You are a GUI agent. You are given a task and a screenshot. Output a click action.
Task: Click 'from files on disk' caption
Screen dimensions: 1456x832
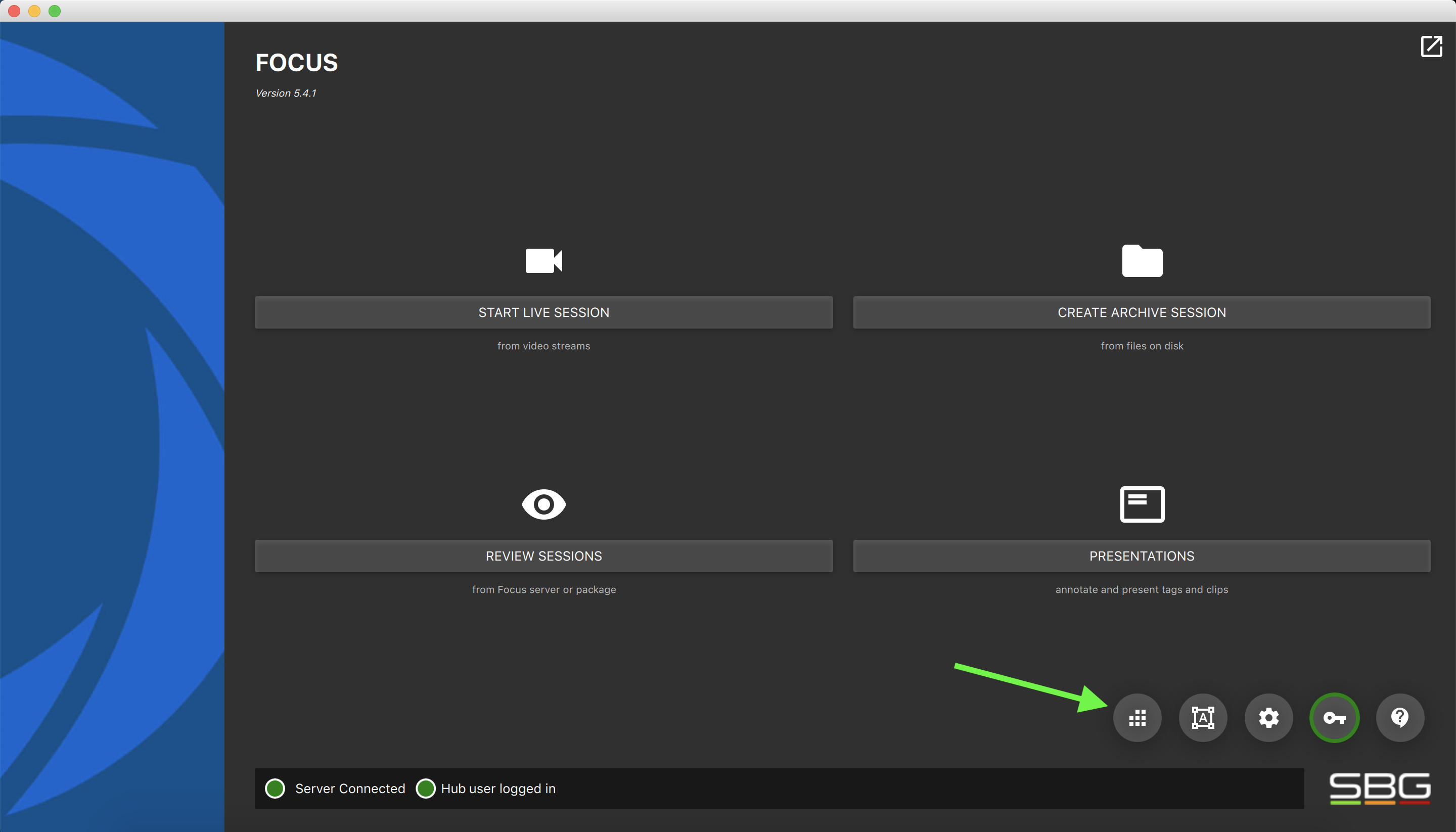coord(1142,346)
